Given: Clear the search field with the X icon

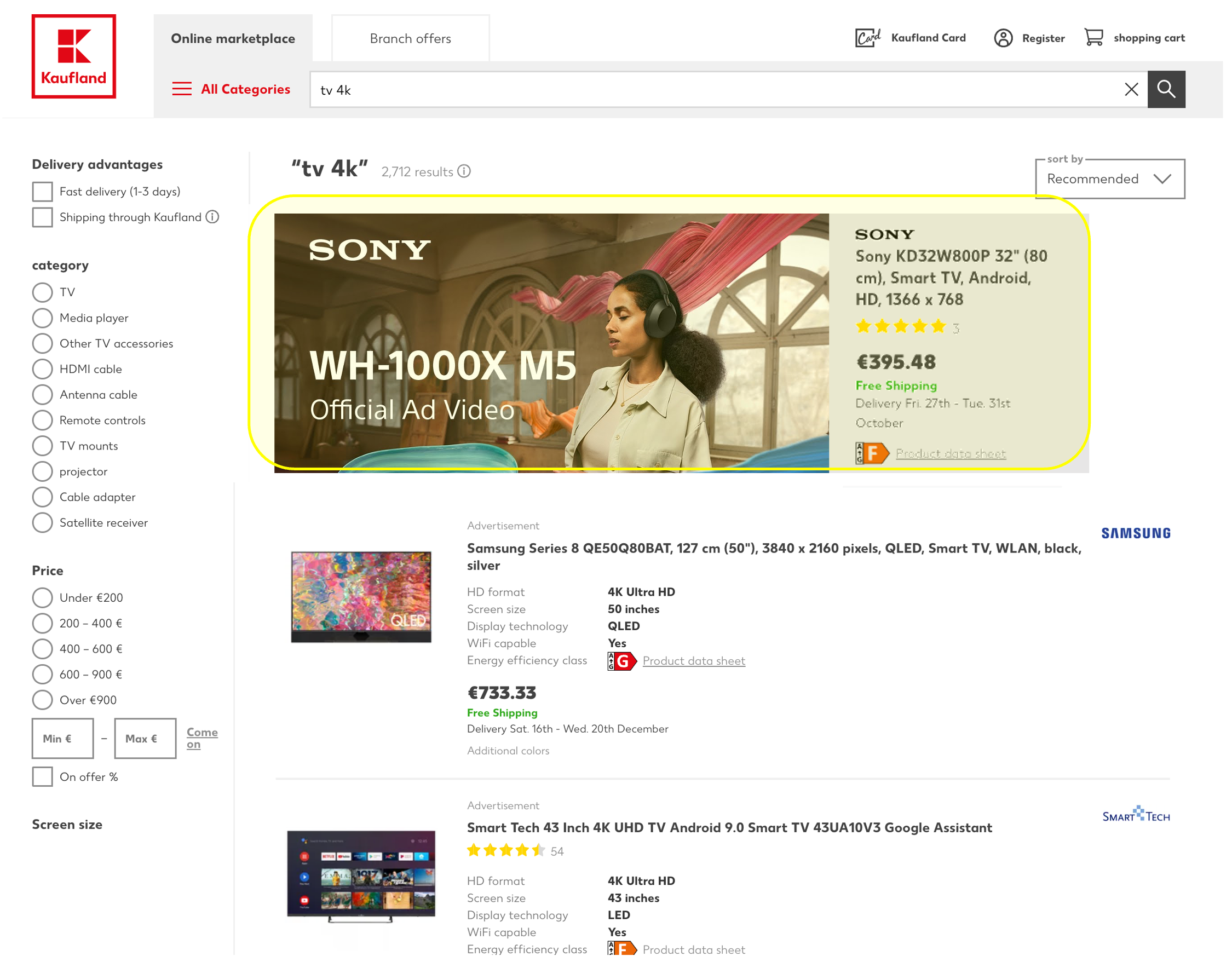Looking at the screenshot, I should (1133, 90).
